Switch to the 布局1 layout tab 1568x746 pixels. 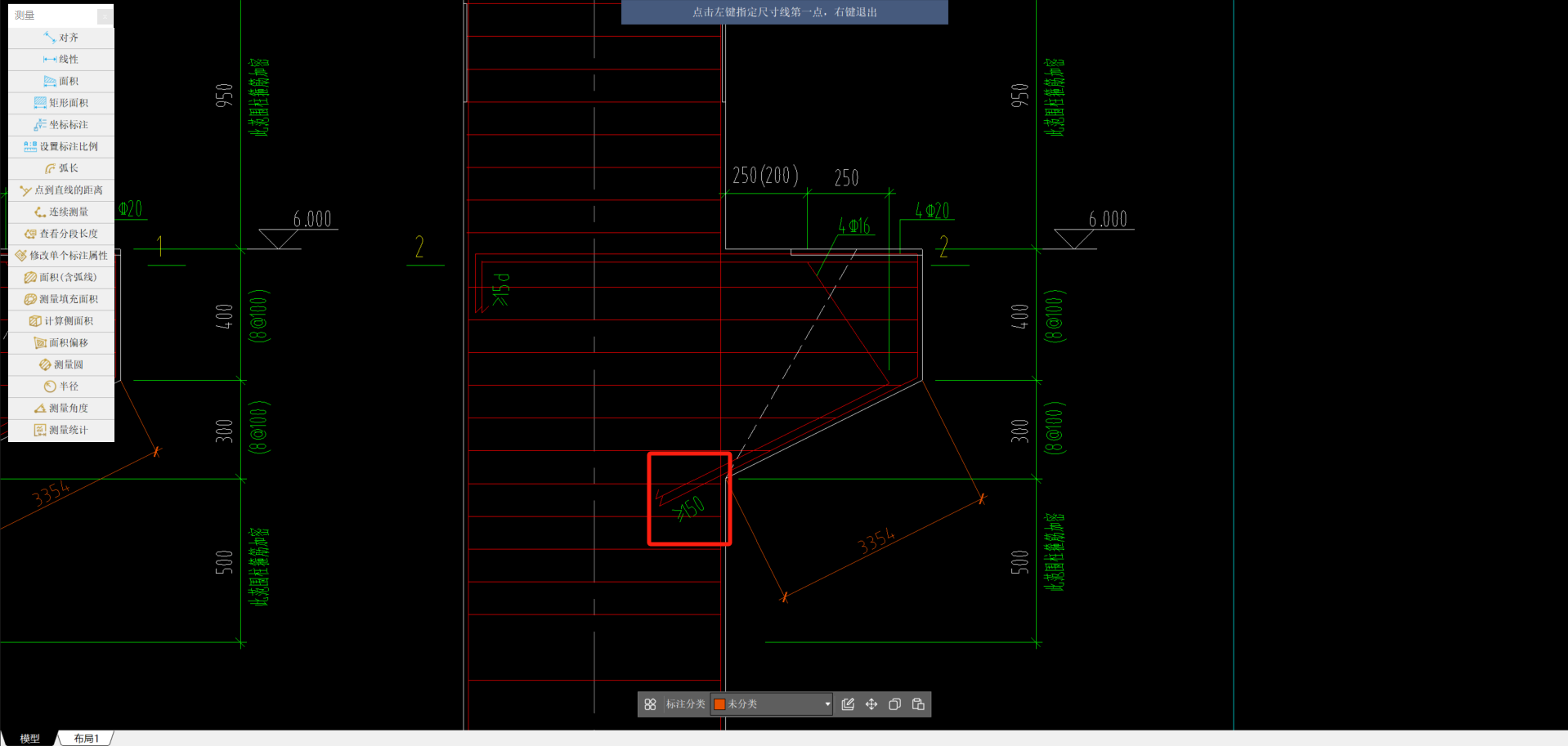pyautogui.click(x=86, y=739)
